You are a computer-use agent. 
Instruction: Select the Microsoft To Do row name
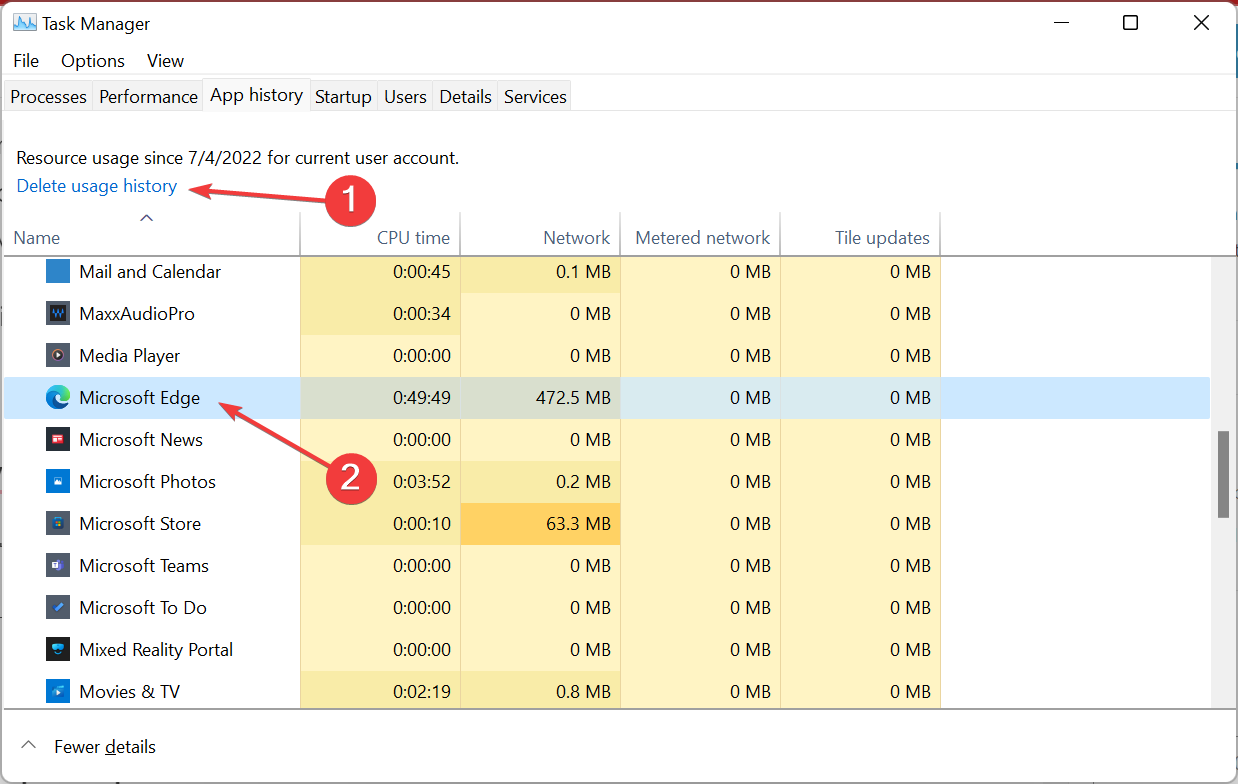pos(143,608)
